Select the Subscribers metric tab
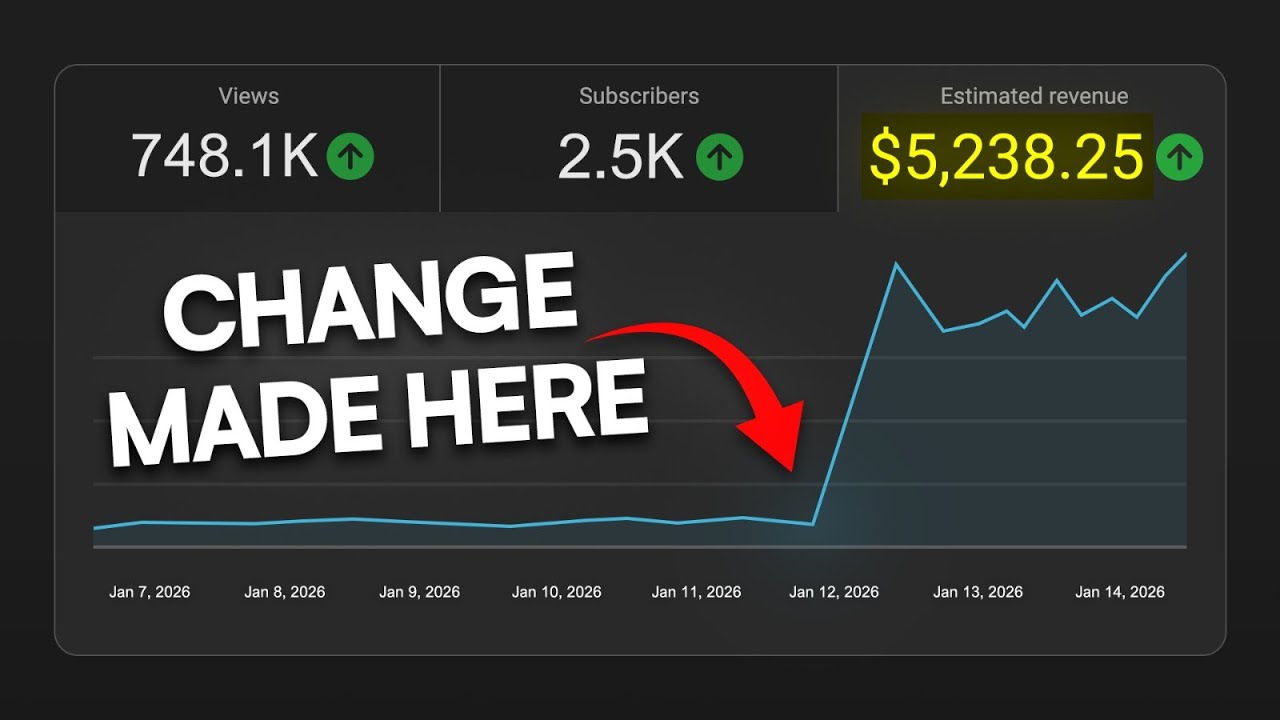 coord(639,138)
